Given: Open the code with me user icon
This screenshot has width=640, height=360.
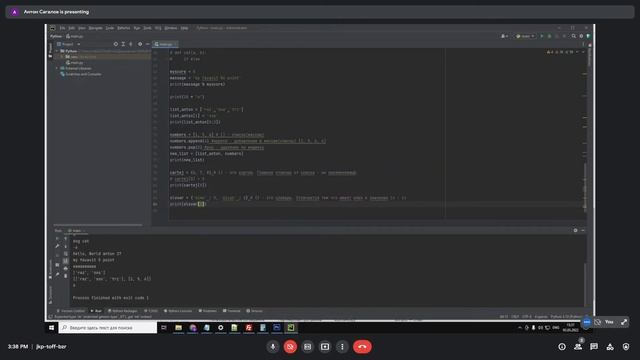Looking at the screenshot, I should 504,36.
